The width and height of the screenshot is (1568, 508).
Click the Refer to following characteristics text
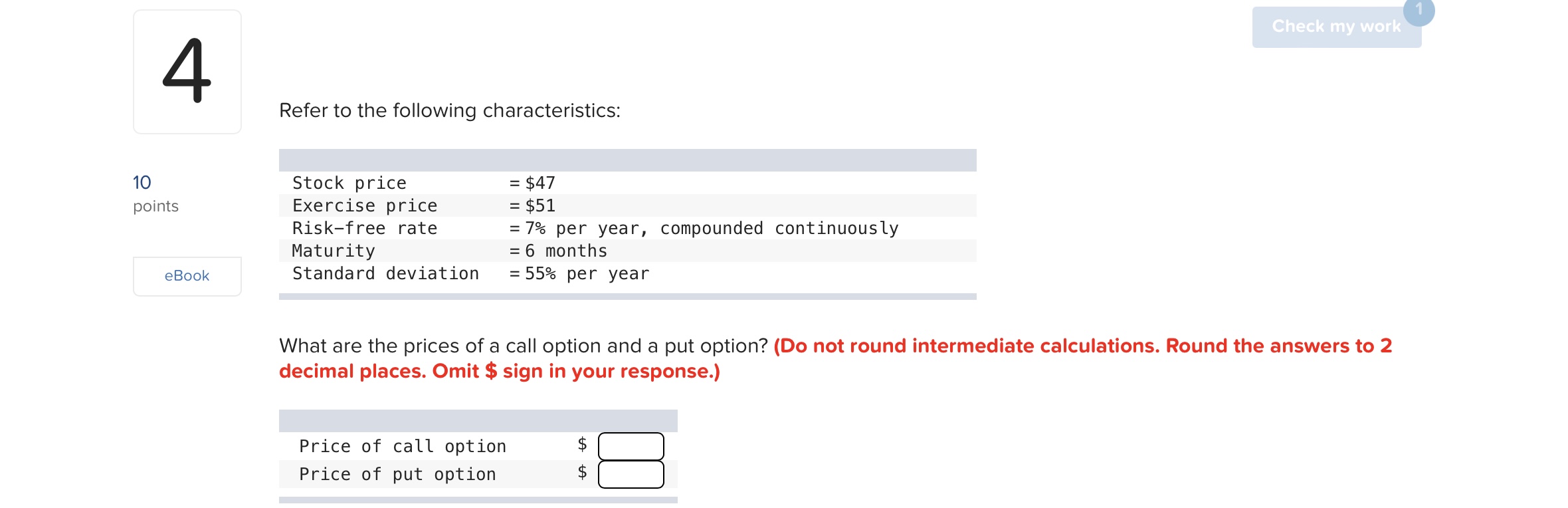click(x=449, y=110)
